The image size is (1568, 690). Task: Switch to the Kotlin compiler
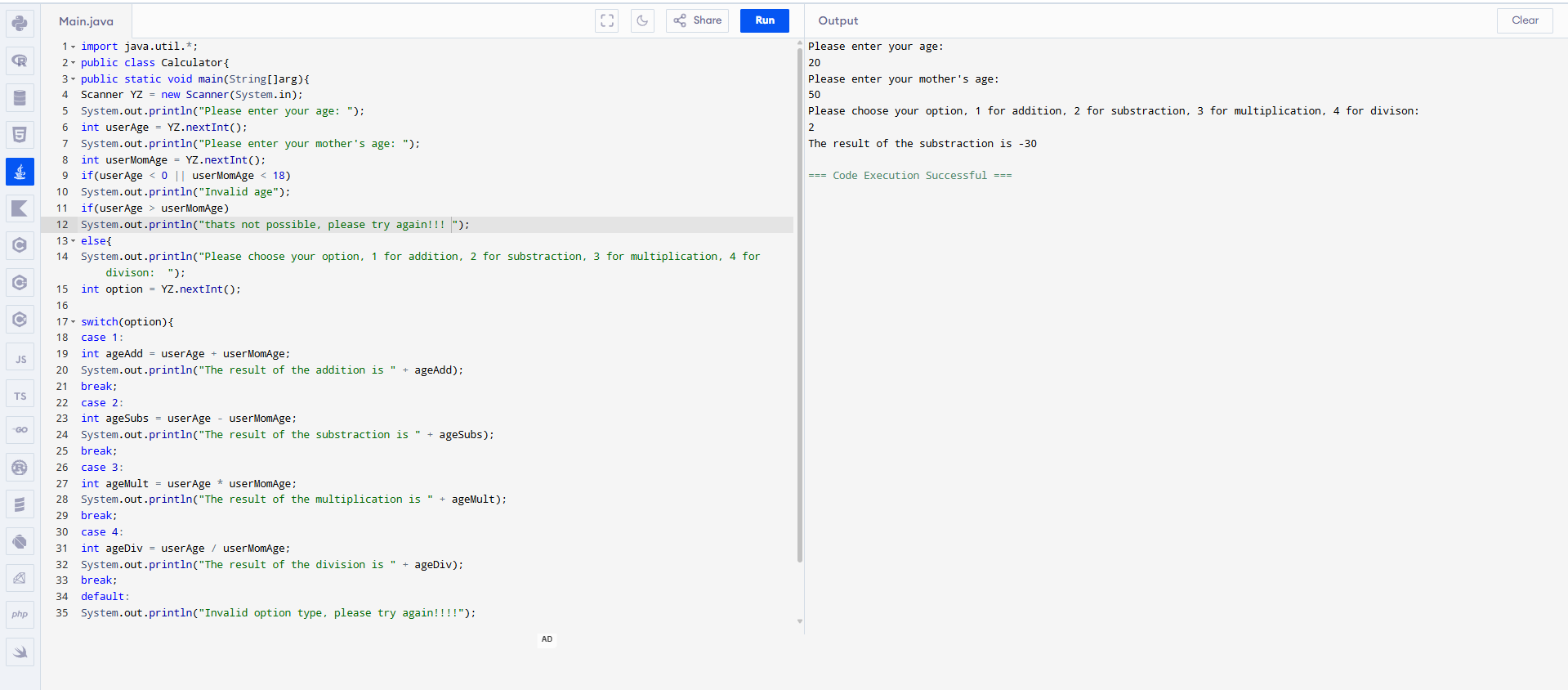pos(20,208)
